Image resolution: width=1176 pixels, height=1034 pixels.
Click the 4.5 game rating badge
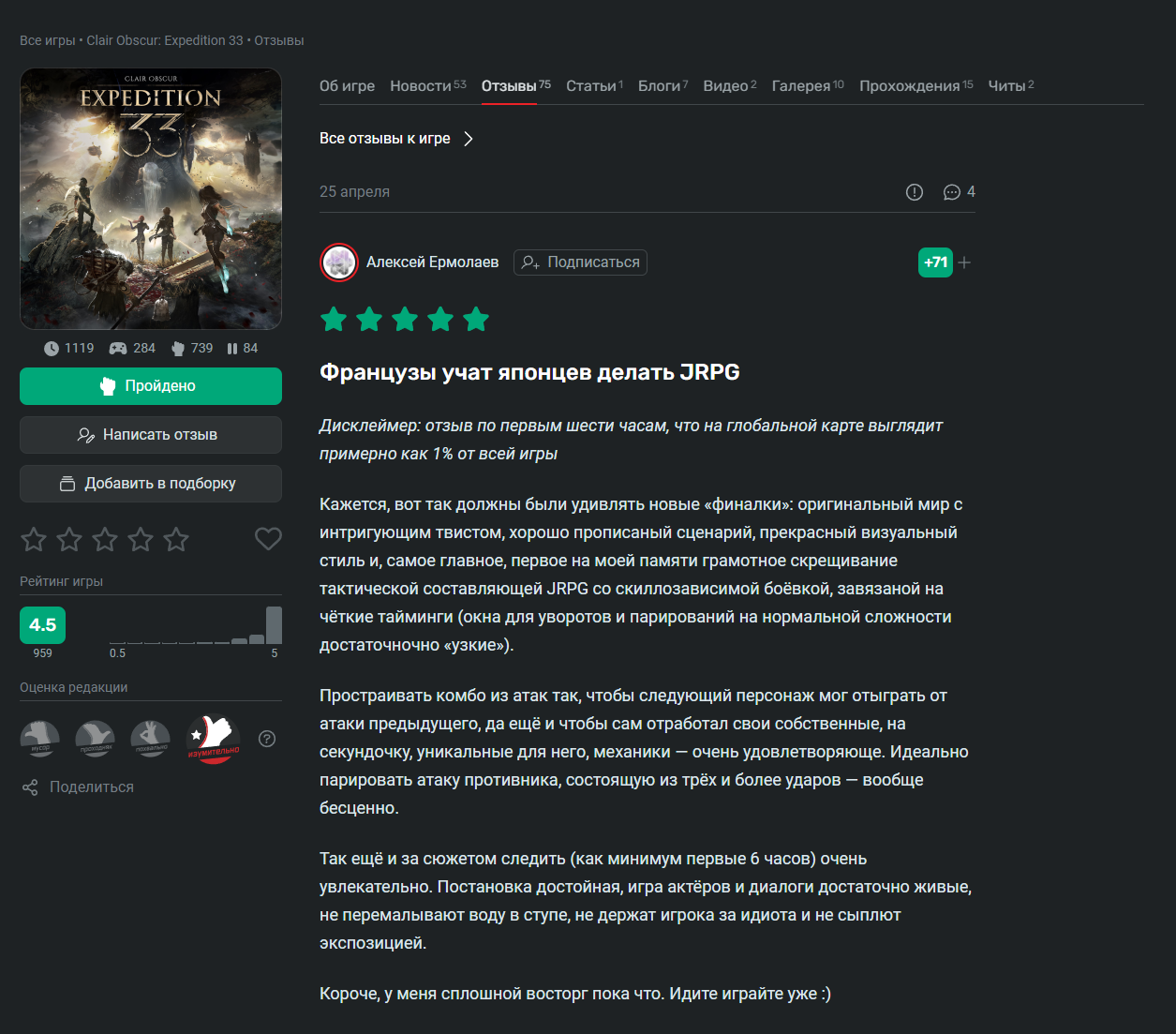43,625
